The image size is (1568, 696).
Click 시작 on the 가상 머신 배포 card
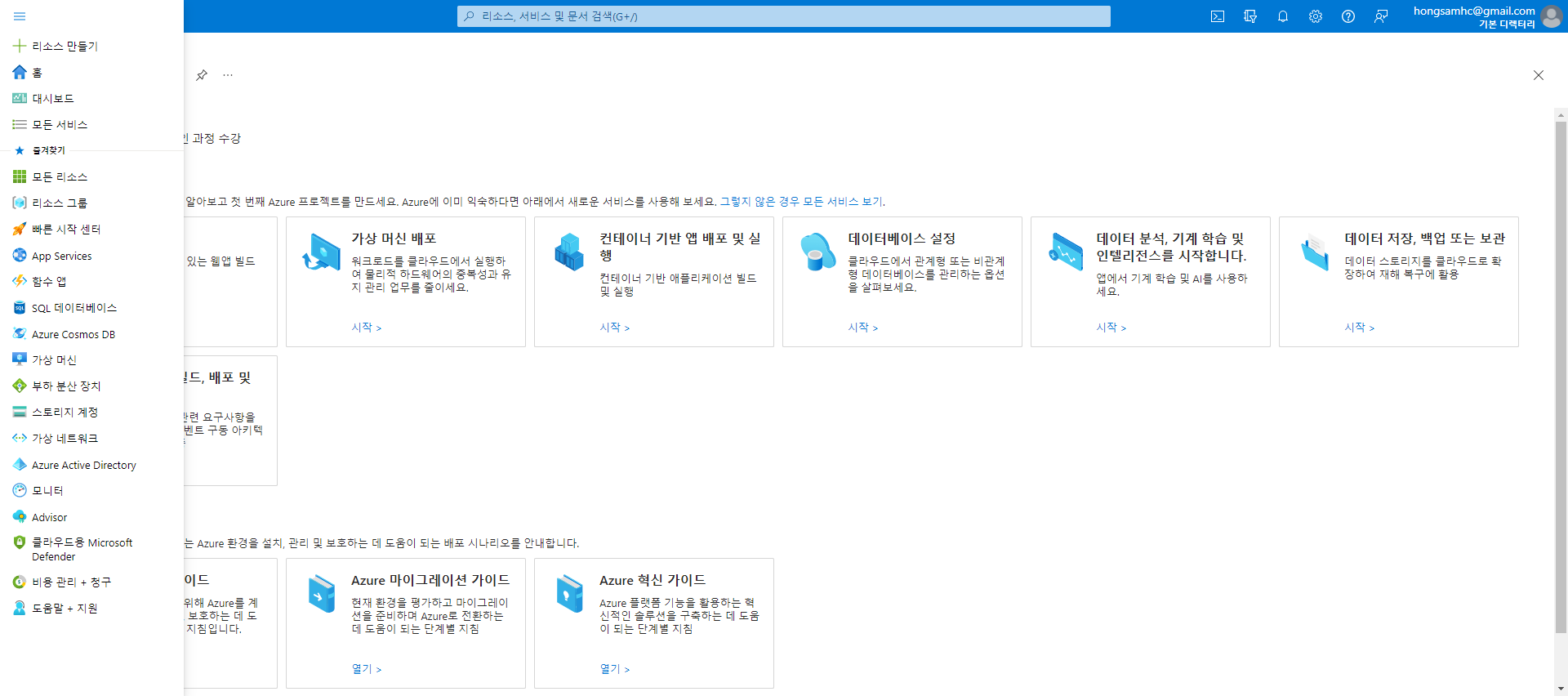[367, 328]
